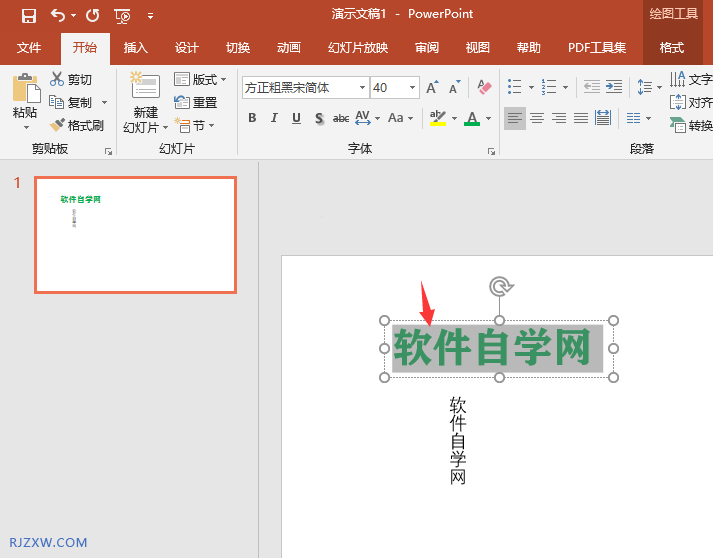Click the Cut (剪切) scissors icon

click(x=57, y=79)
